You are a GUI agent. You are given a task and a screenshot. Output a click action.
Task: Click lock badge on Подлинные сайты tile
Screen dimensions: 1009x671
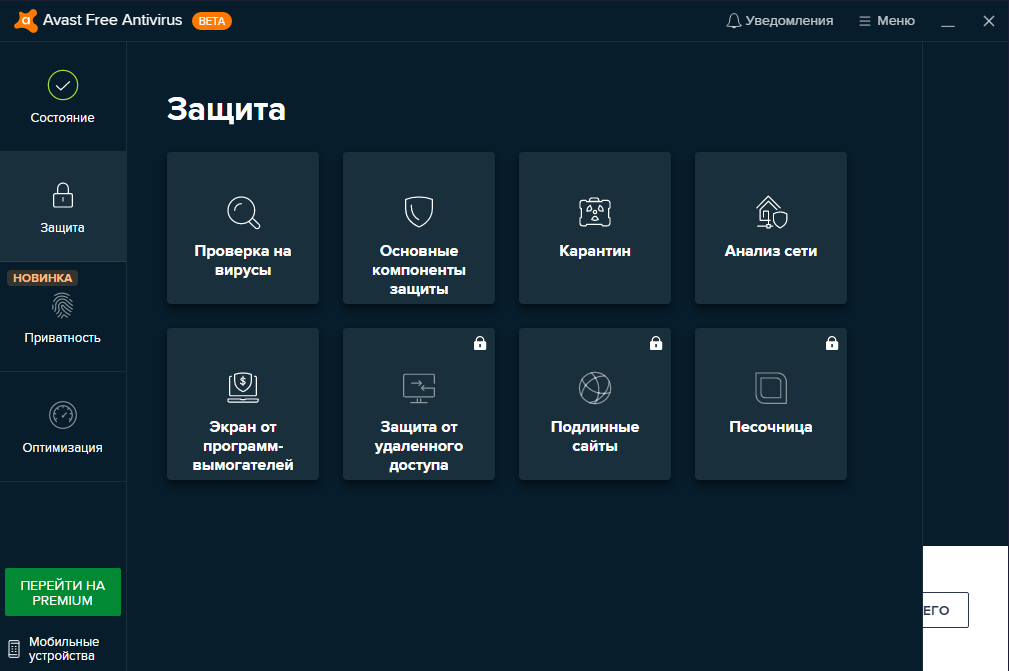[656, 343]
